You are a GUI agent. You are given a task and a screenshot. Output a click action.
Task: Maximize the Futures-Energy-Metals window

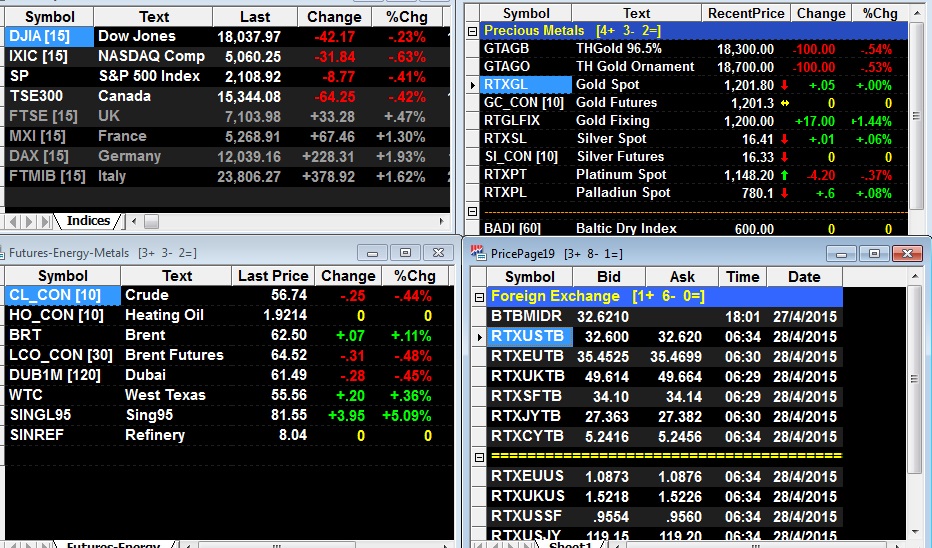[x=405, y=253]
